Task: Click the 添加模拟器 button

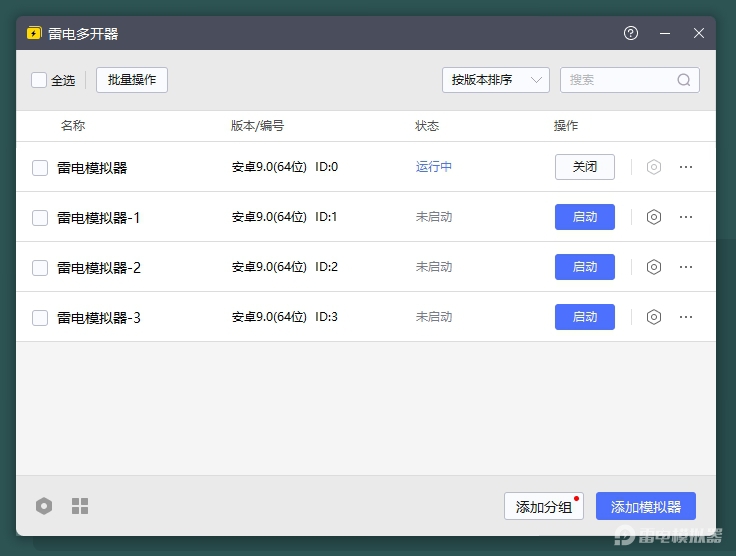Action: pyautogui.click(x=645, y=506)
